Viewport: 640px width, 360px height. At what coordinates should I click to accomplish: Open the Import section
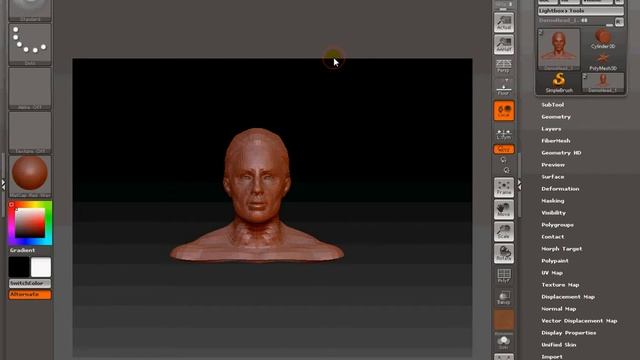click(x=552, y=357)
